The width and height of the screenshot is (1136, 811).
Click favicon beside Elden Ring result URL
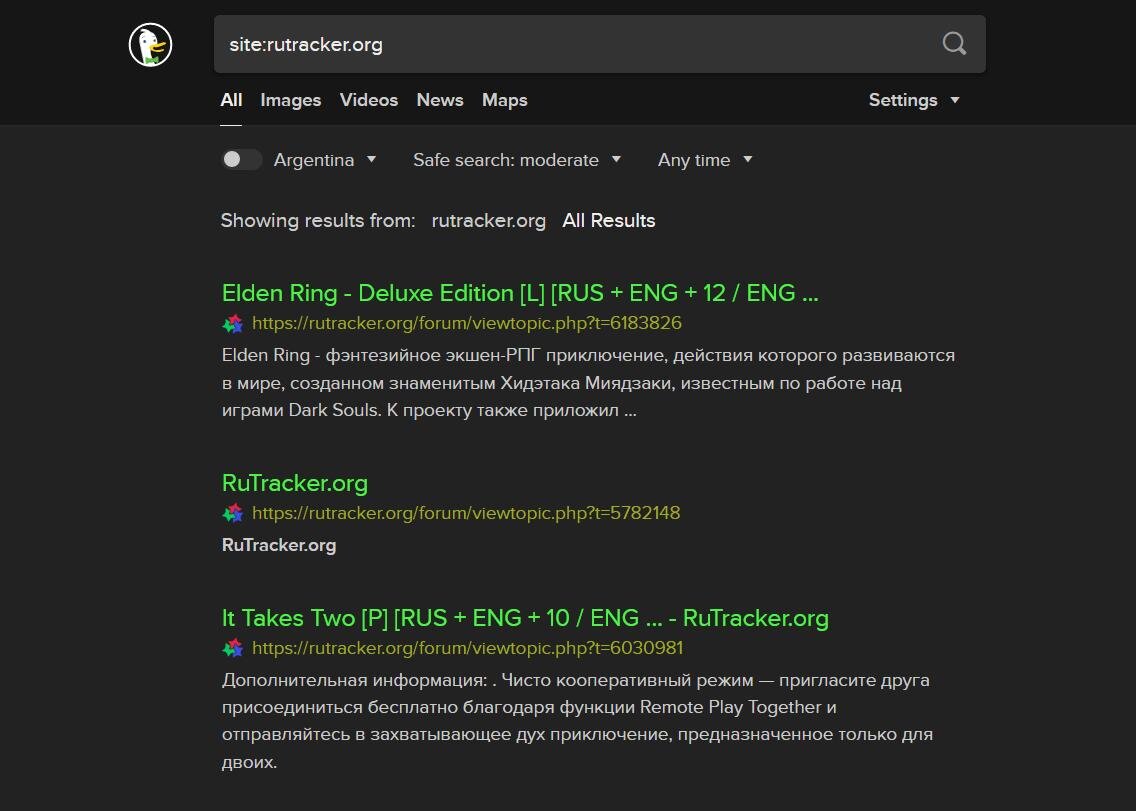coord(233,324)
